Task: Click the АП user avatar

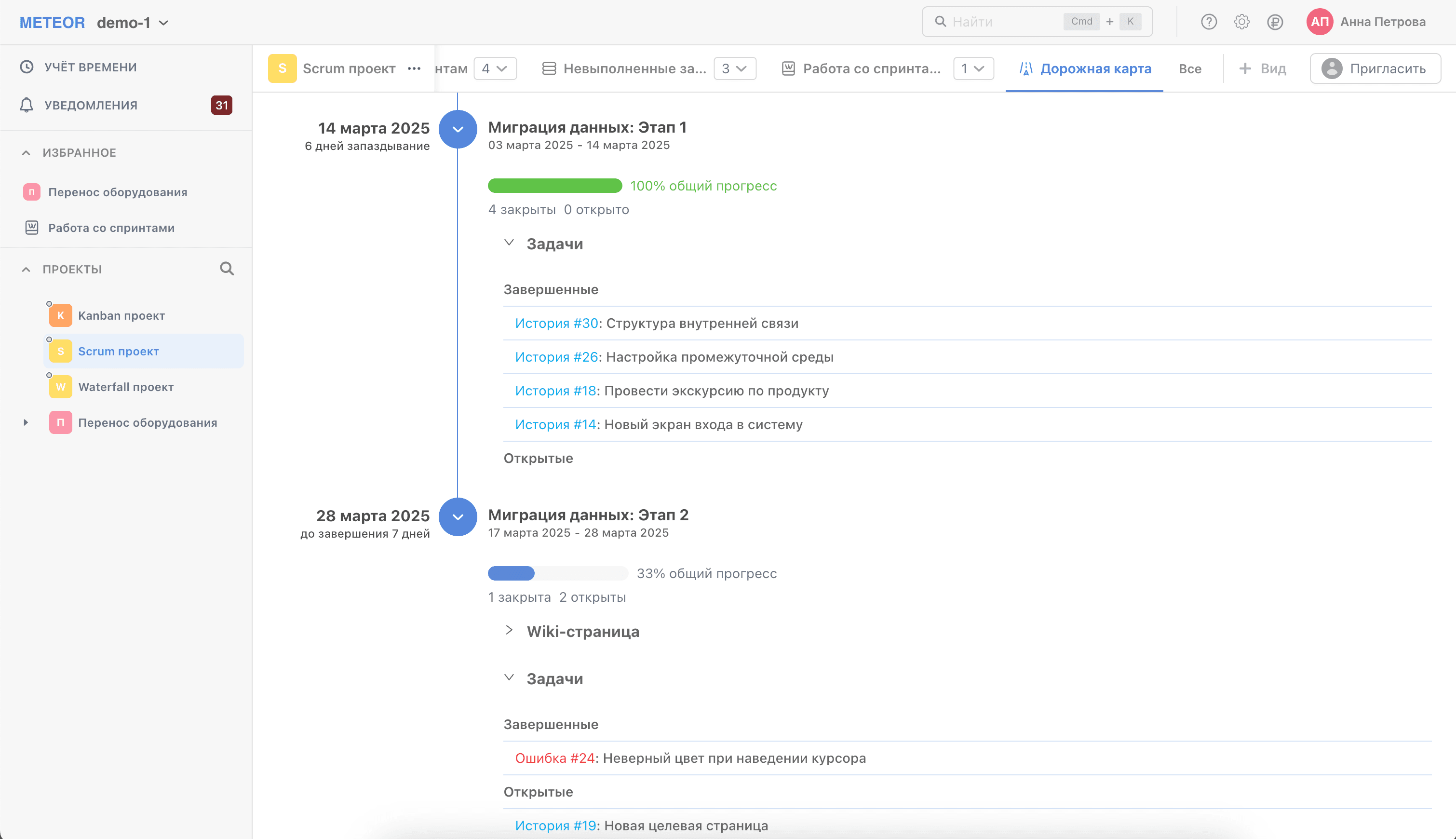Action: [x=1320, y=22]
